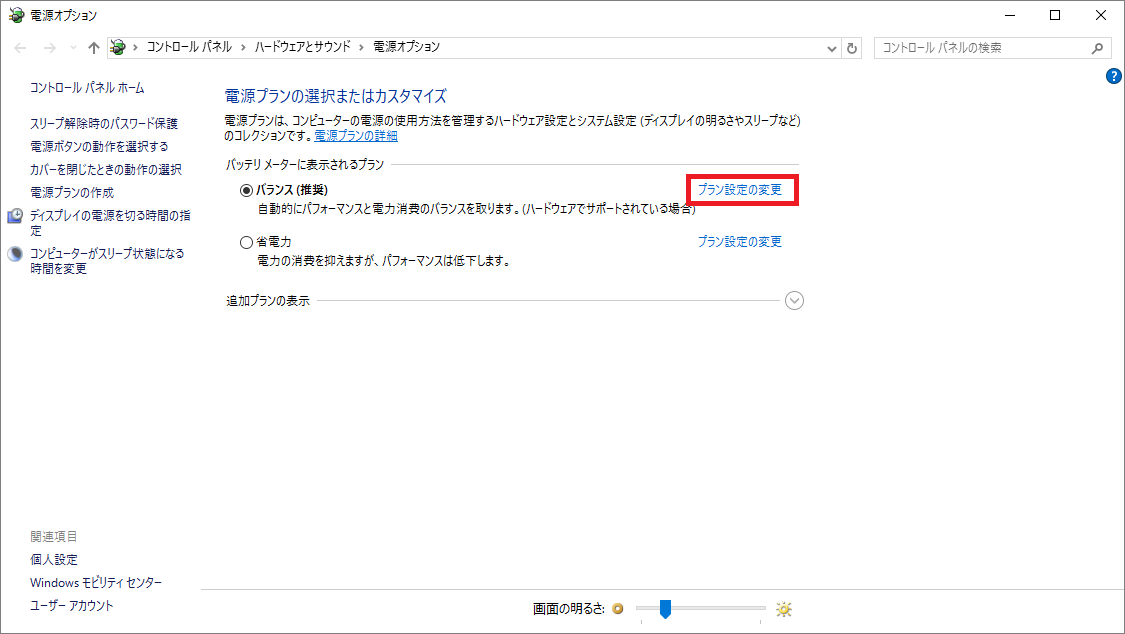Click the コントロール パネルの検索 search field
Screen dimensions: 1125x634
pyautogui.click(x=980, y=48)
